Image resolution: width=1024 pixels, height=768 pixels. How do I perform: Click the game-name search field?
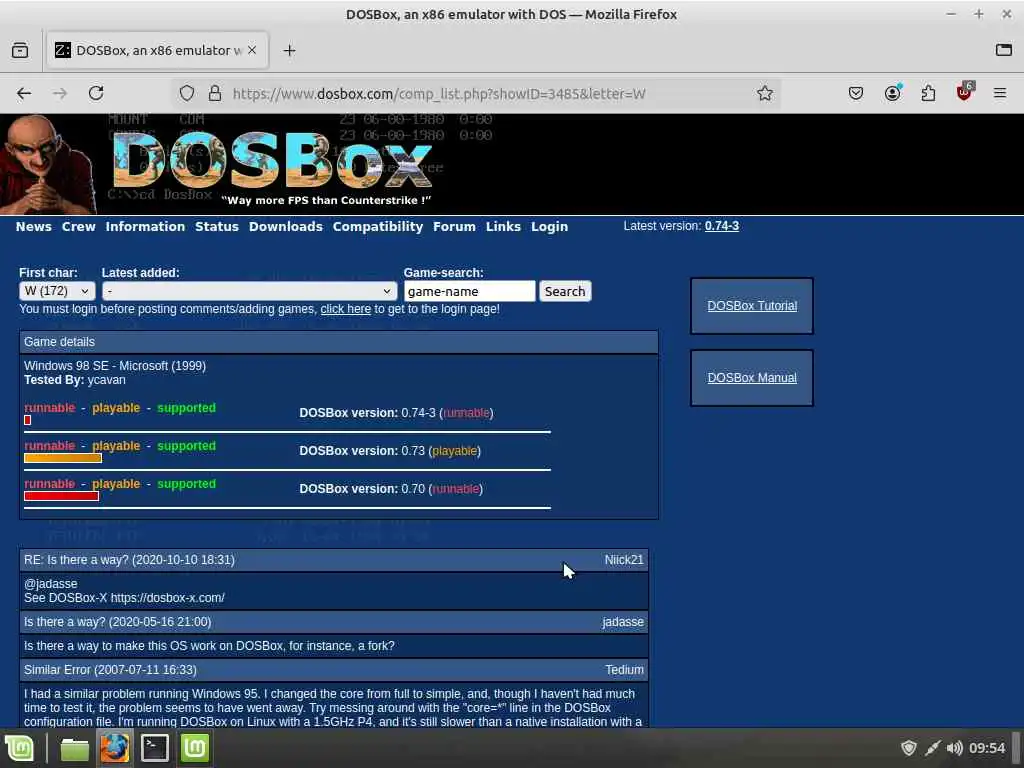470,291
